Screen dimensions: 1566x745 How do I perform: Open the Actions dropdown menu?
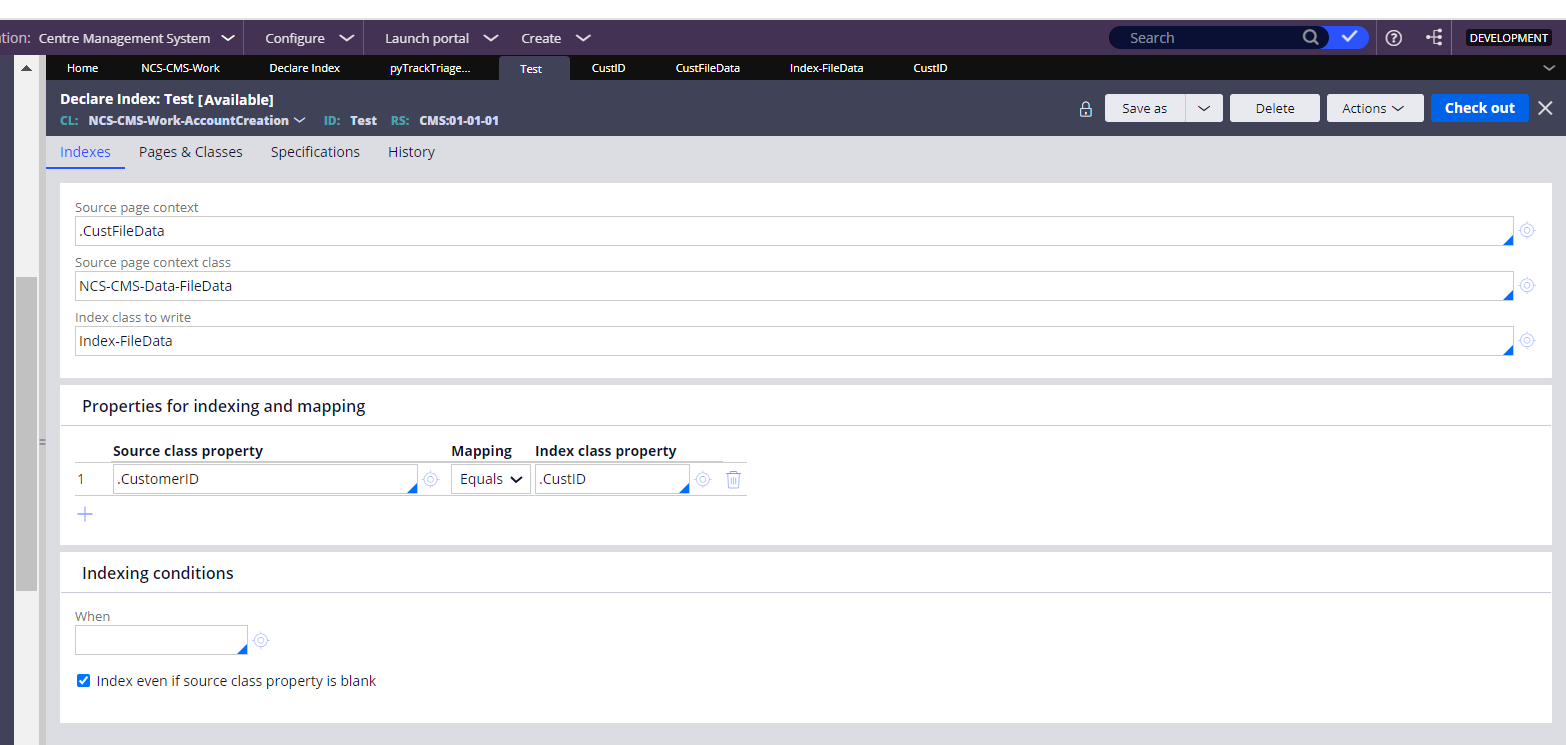[x=1375, y=108]
